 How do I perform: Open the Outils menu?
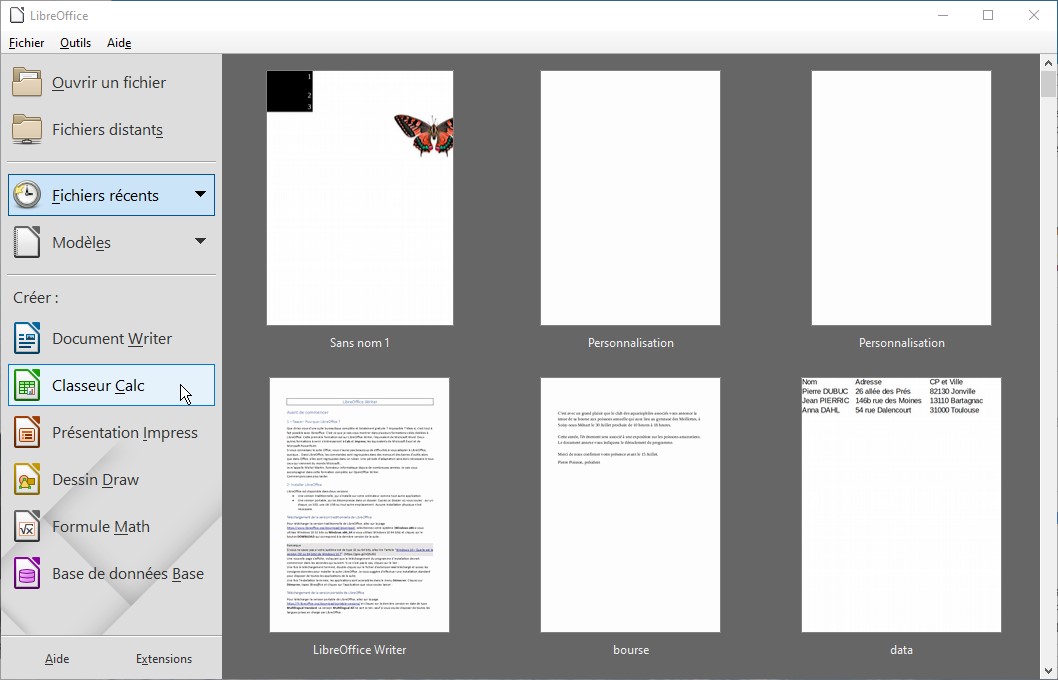[75, 43]
